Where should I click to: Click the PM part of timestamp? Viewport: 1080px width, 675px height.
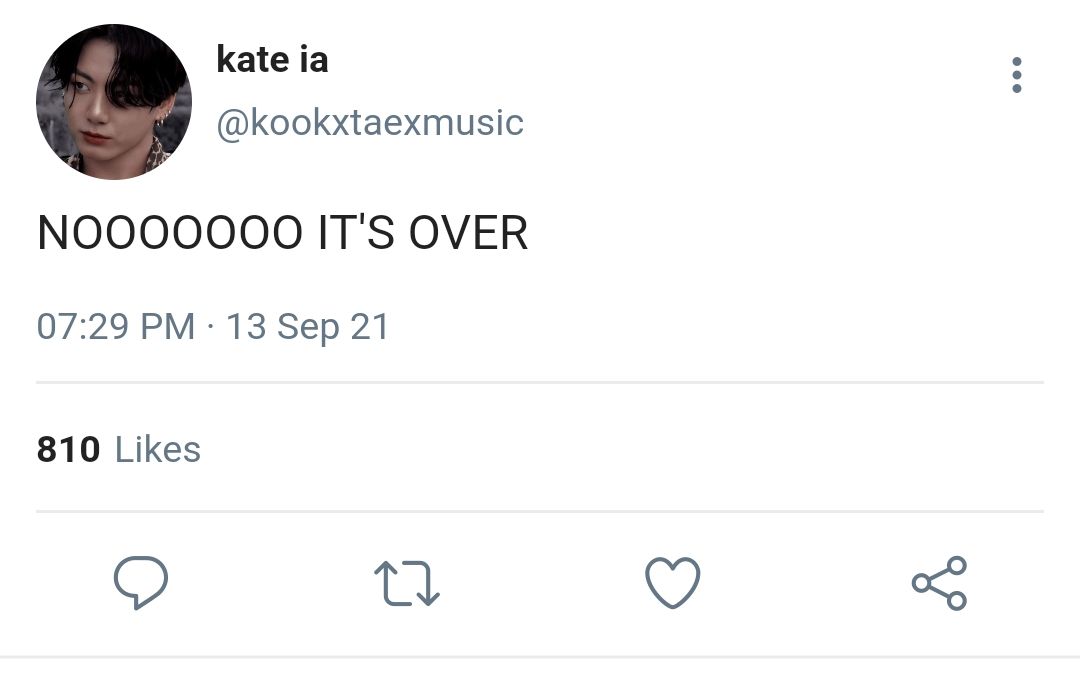coord(167,326)
